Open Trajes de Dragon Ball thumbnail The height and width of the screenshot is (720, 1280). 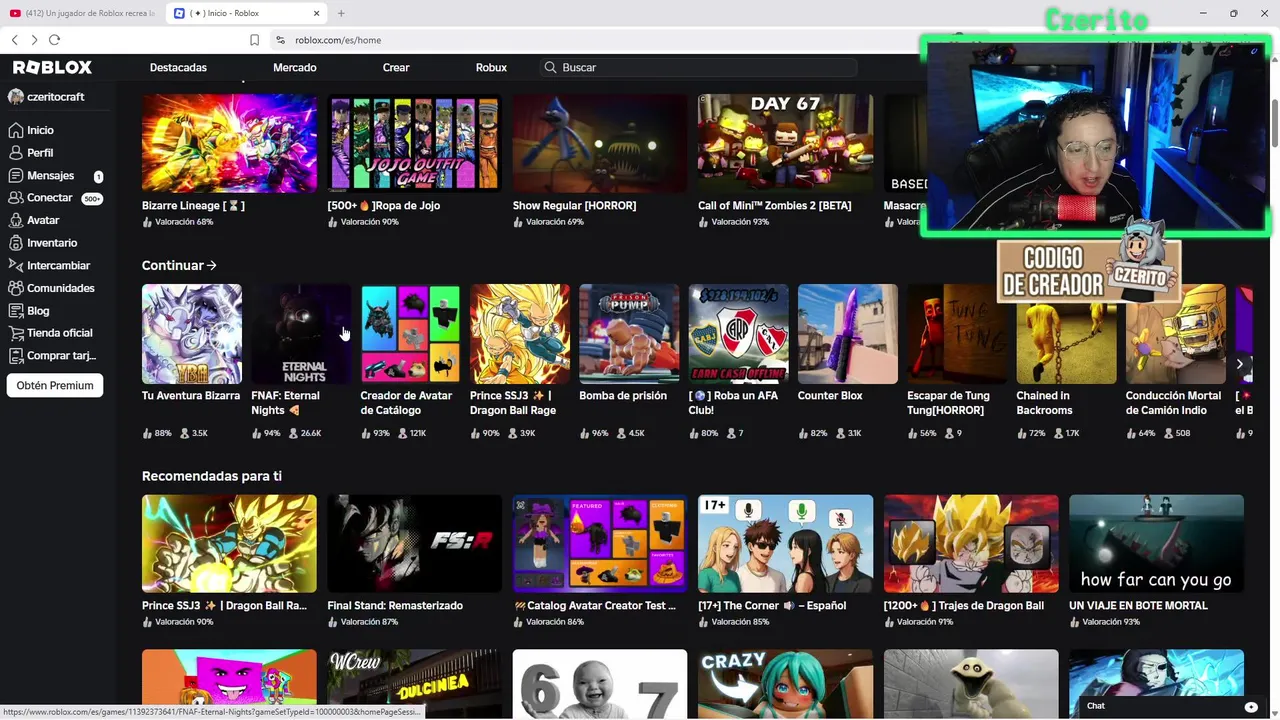(x=971, y=544)
